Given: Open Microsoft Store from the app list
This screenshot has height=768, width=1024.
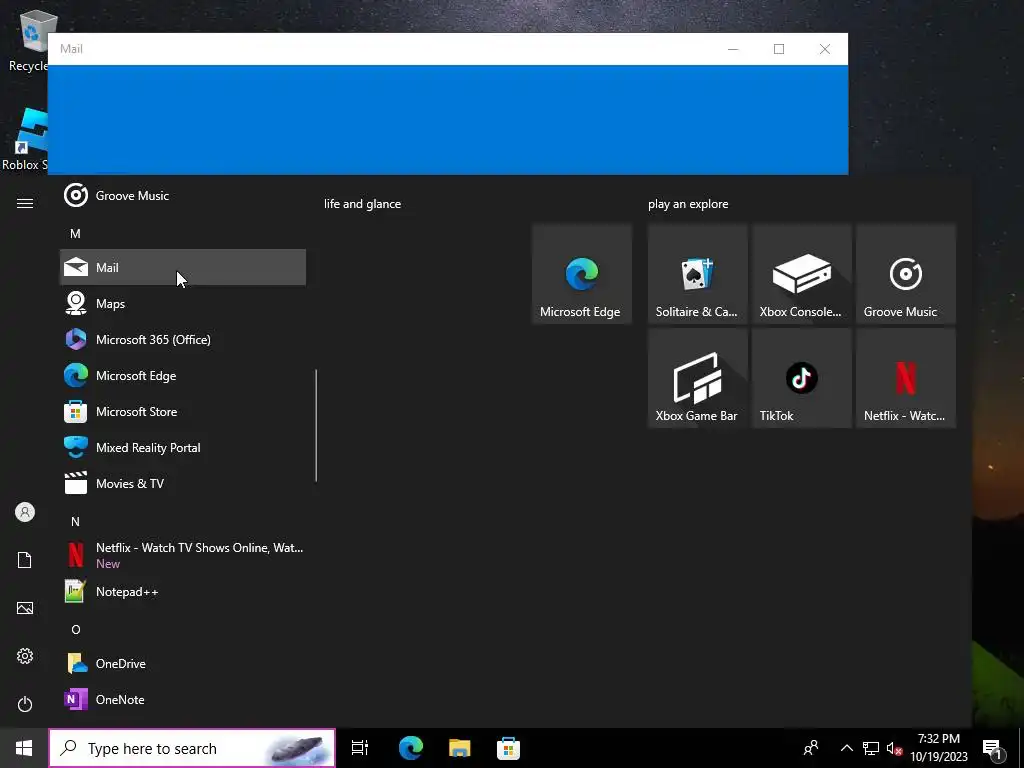Looking at the screenshot, I should (x=183, y=411).
